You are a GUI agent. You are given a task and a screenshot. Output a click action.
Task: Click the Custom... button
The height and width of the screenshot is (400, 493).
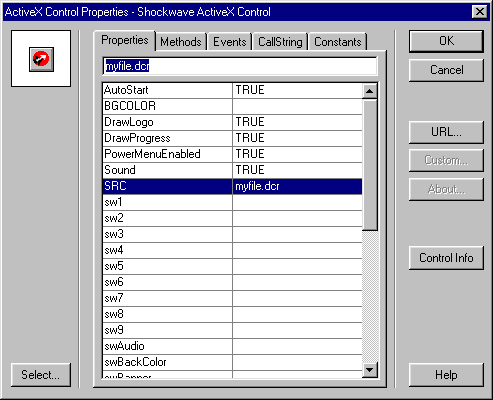click(x=446, y=160)
